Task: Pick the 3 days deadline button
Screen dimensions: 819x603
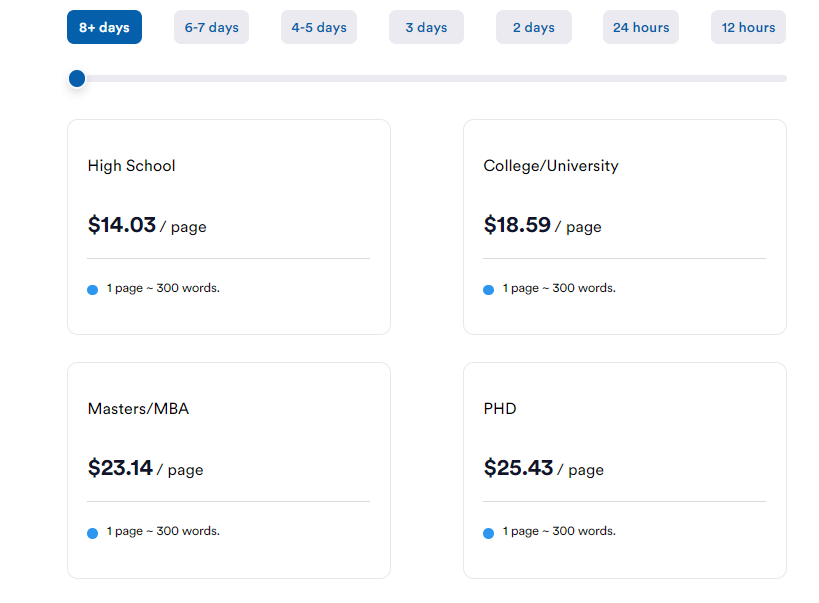Action: (x=426, y=27)
